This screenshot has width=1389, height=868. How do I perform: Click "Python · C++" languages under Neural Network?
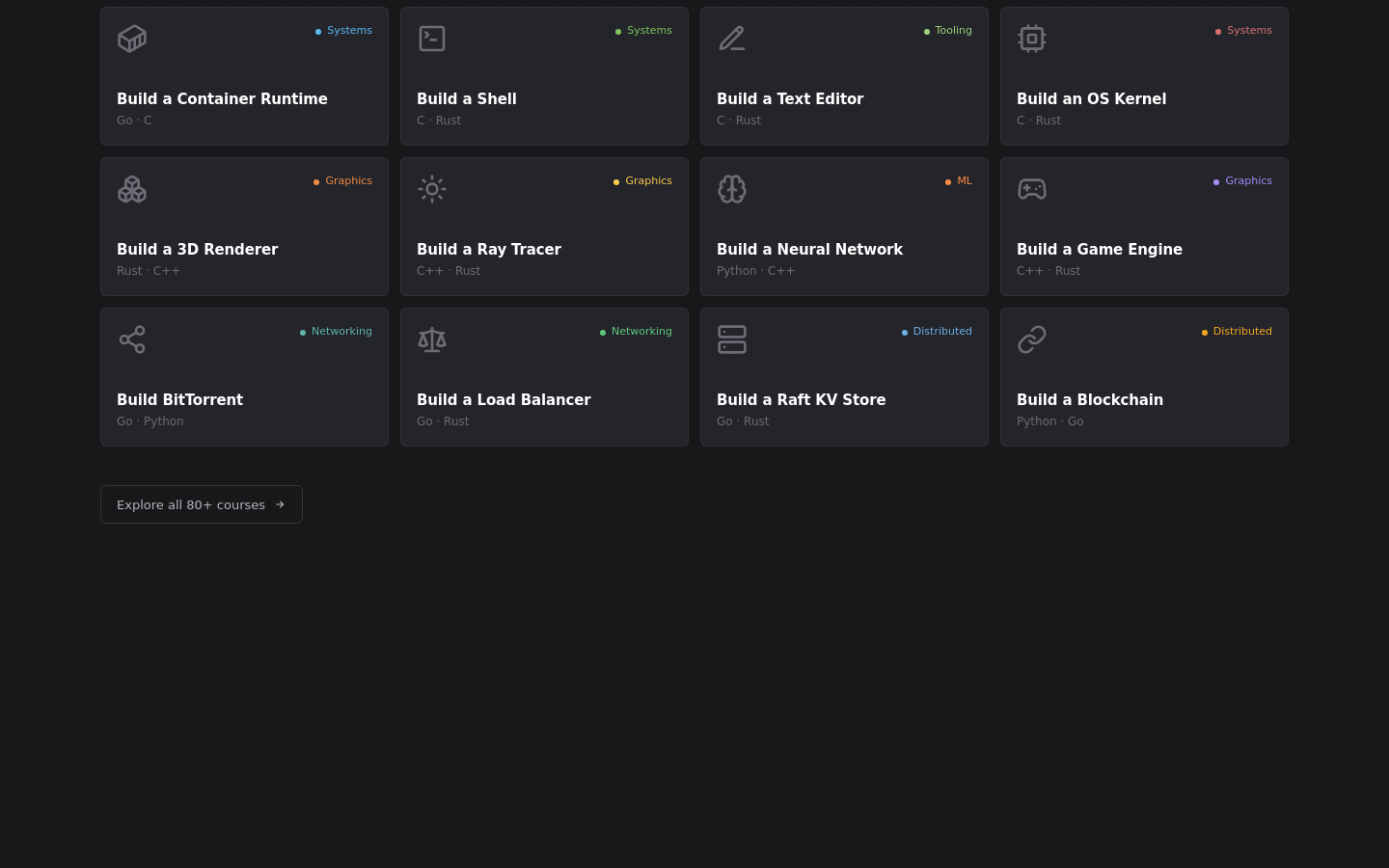point(756,271)
